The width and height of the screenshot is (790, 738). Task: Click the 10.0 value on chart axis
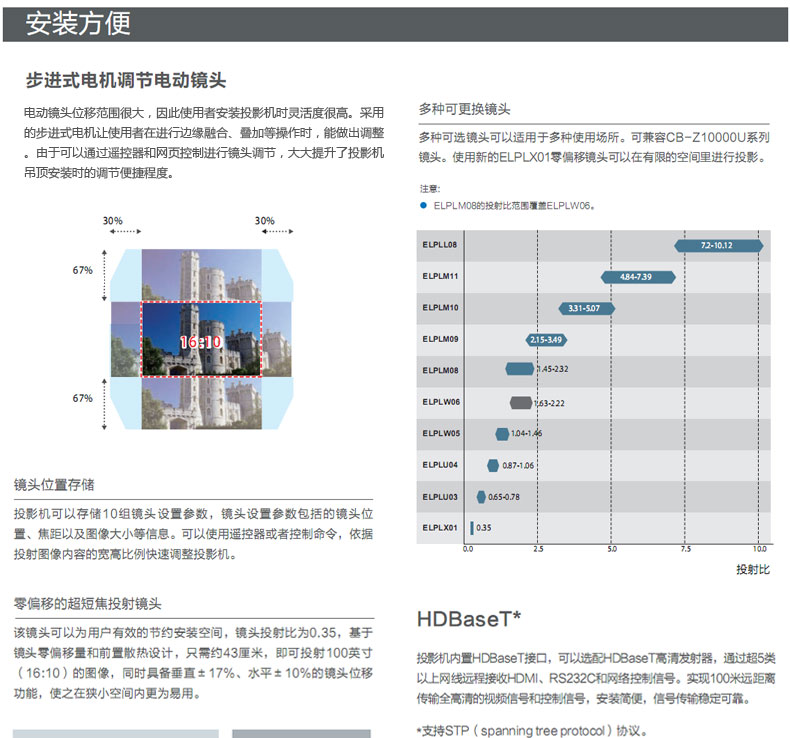(760, 549)
